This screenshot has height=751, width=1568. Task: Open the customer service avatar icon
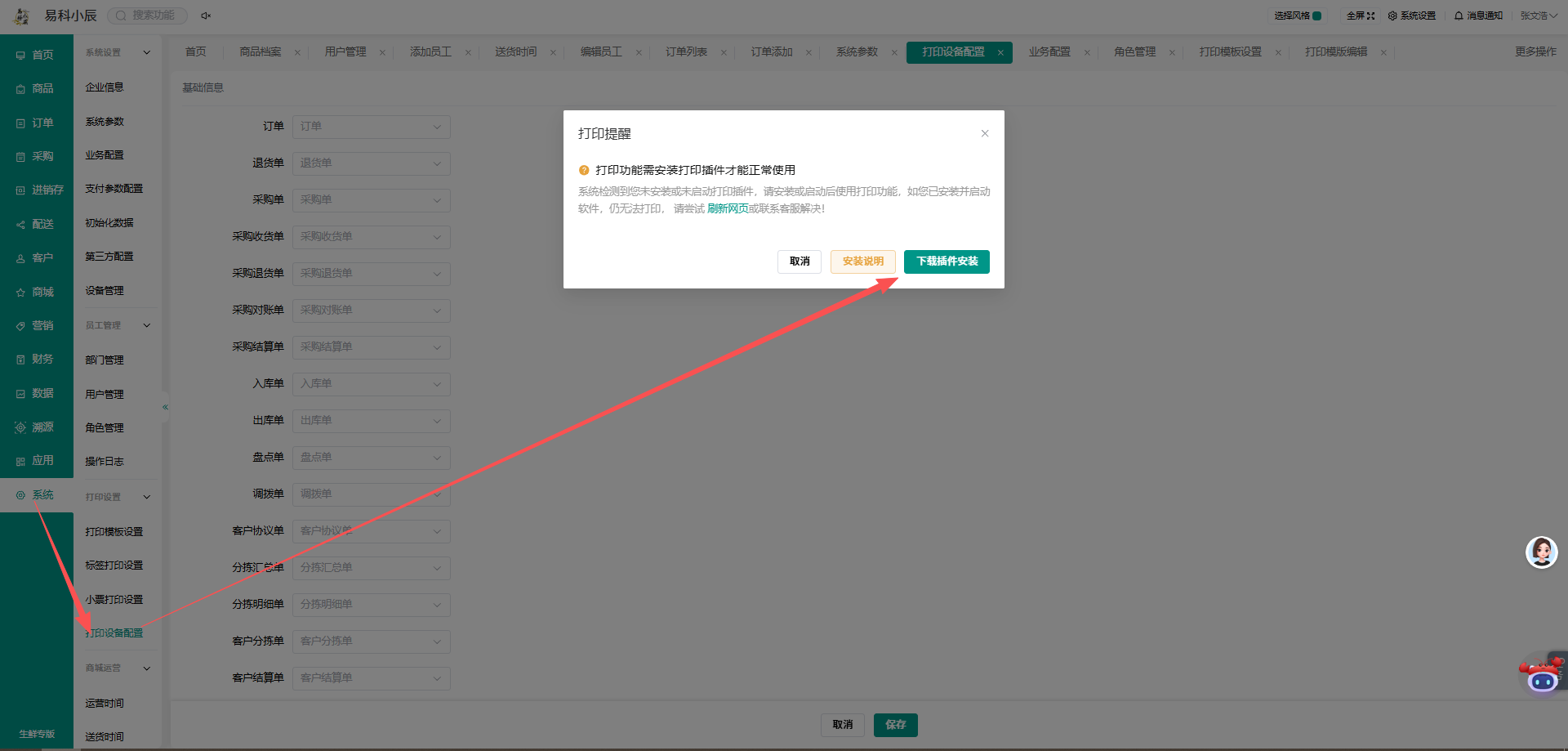pos(1542,552)
